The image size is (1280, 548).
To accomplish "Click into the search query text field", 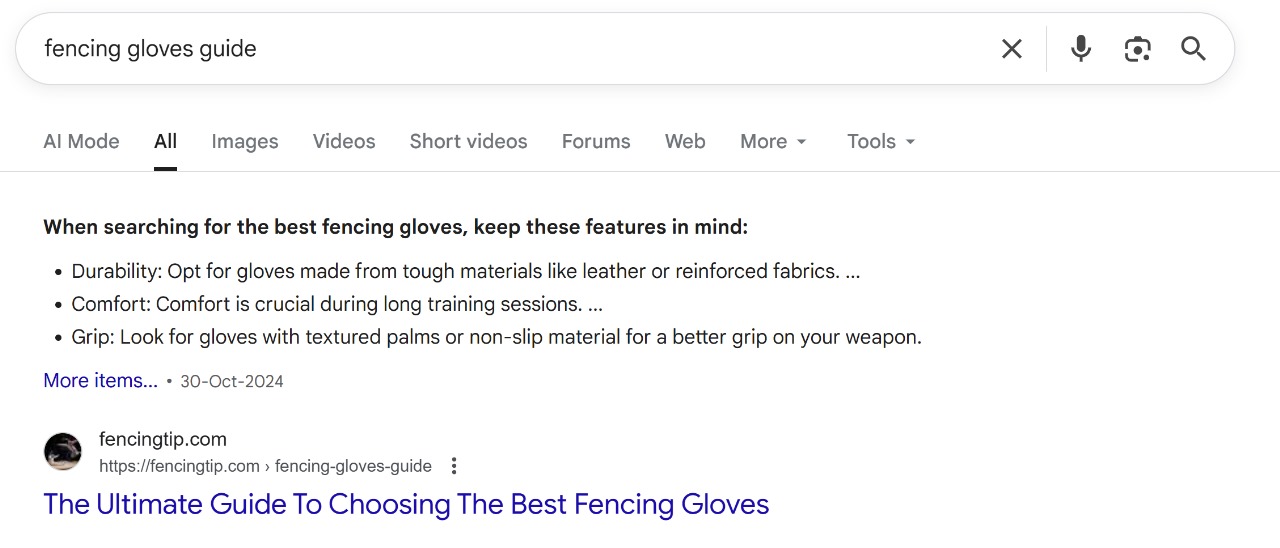I will pyautogui.click(x=500, y=49).
